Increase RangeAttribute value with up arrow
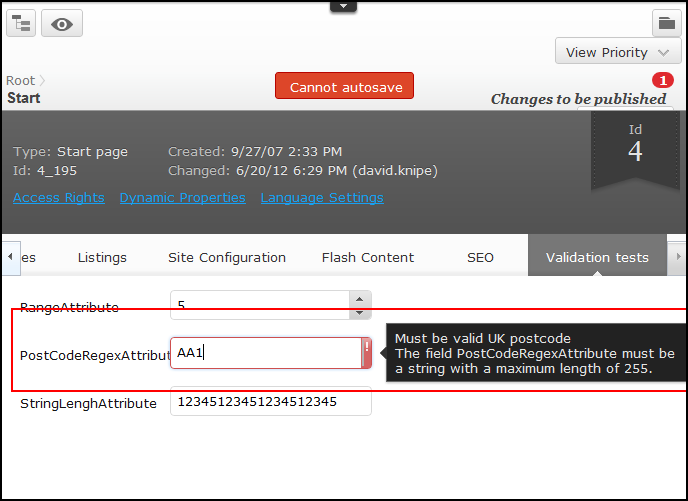Viewport: 688px width, 501px height. pyautogui.click(x=360, y=299)
